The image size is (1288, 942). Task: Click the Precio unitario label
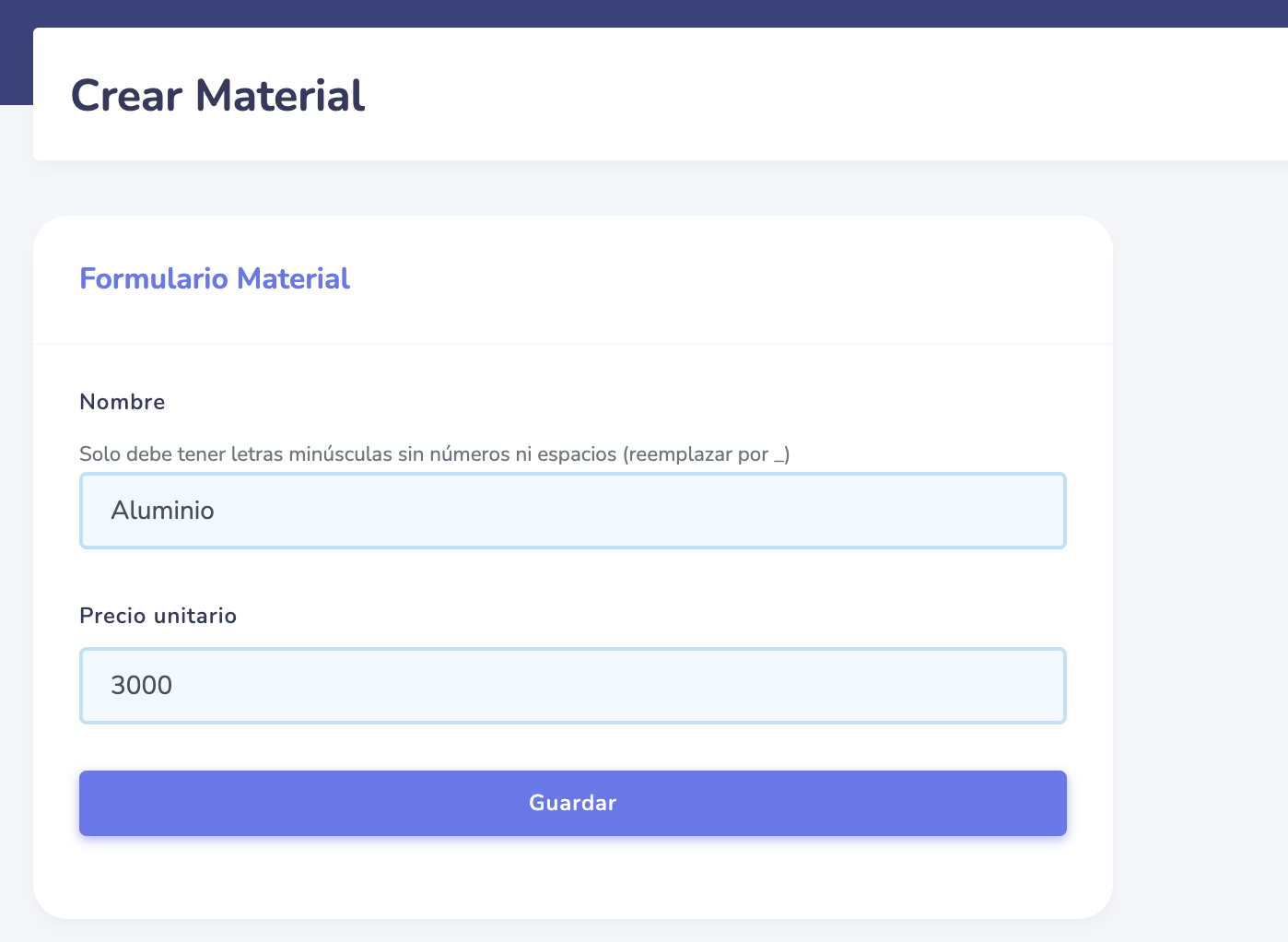[x=158, y=616]
